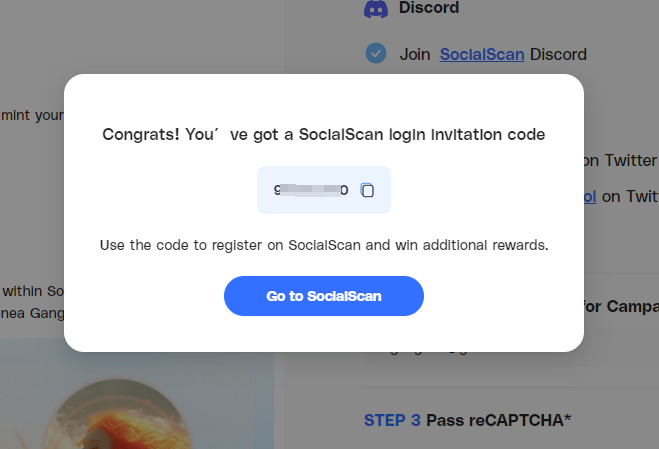Click the "on Twitter" text behind the dialog
This screenshot has height=449, width=659.
coord(620,160)
